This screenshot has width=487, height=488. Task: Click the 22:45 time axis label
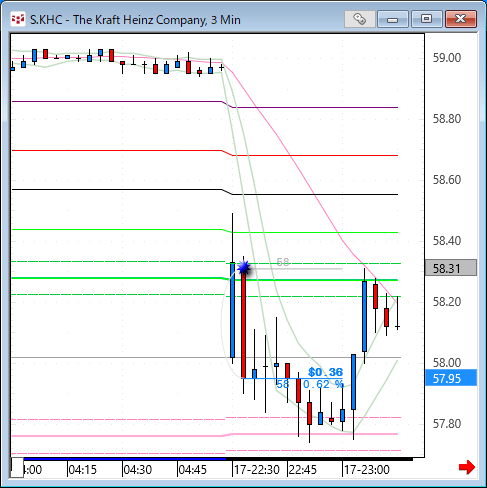click(303, 470)
